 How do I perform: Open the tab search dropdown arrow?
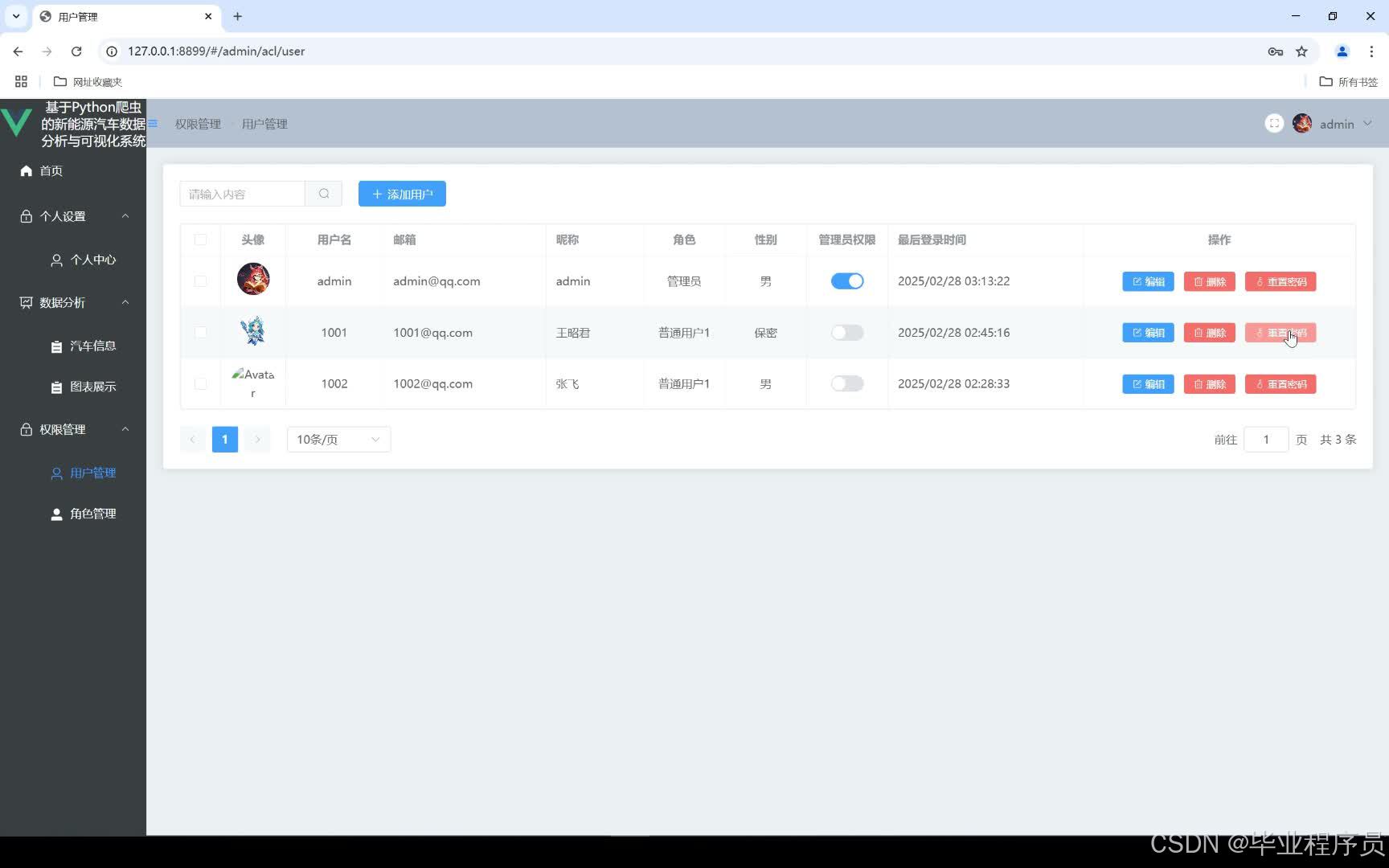pyautogui.click(x=16, y=16)
